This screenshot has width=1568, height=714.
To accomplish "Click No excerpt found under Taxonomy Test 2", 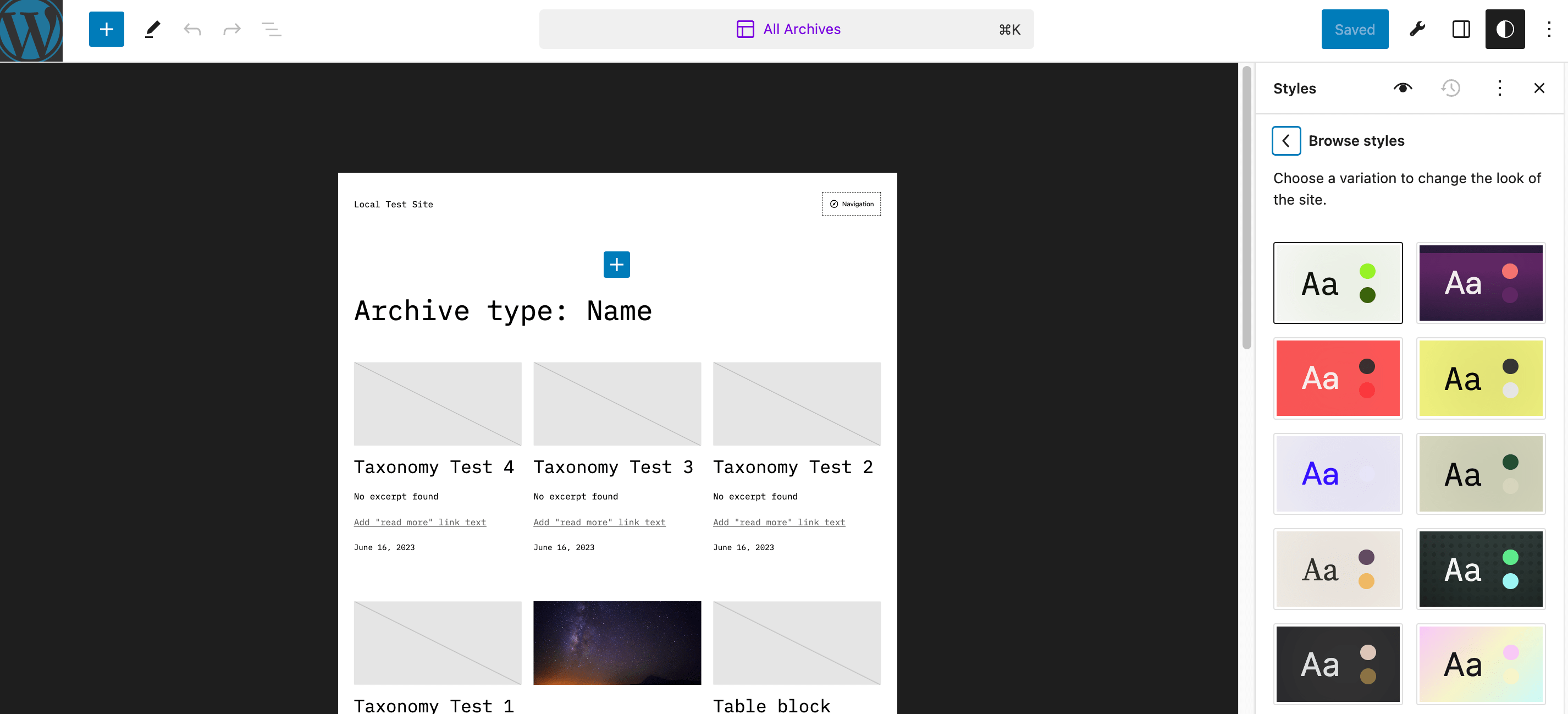I will (x=755, y=497).
